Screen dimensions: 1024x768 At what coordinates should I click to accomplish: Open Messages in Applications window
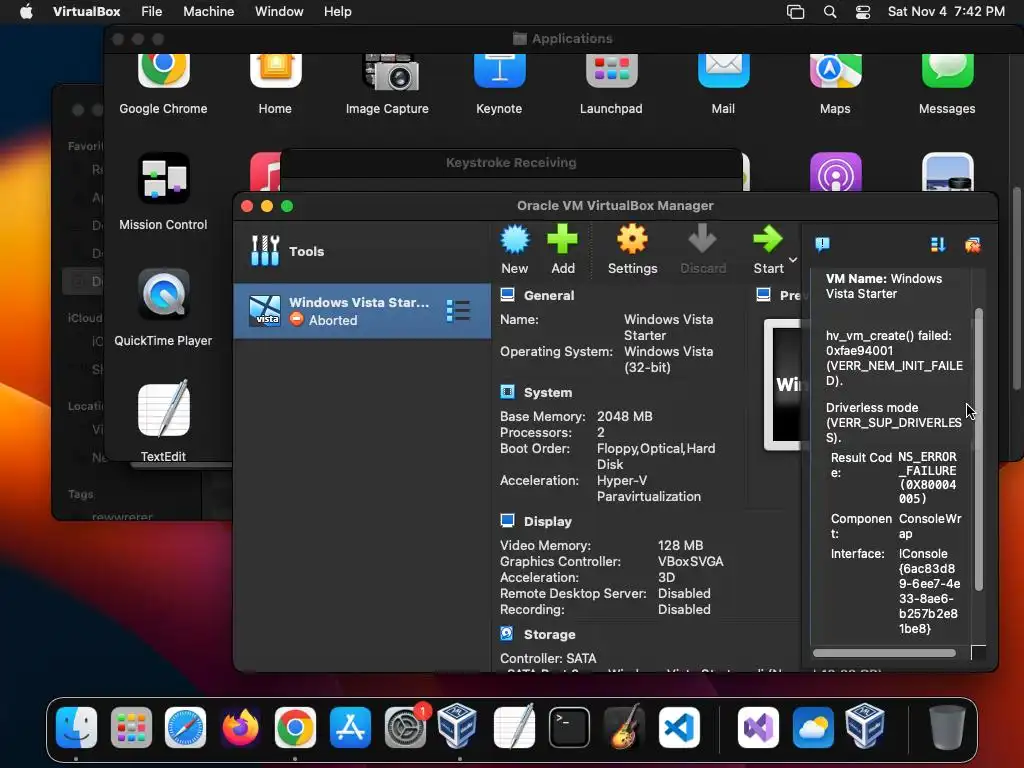coord(948,71)
